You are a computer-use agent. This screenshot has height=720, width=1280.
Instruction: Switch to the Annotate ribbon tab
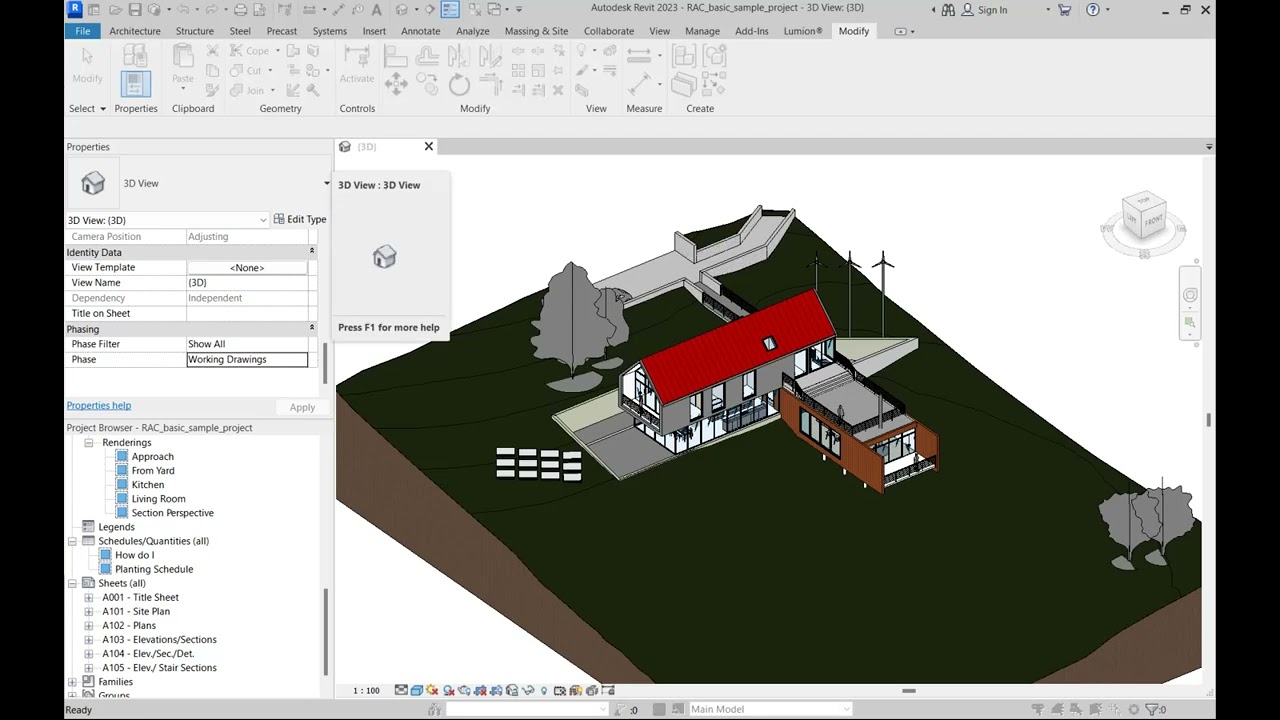[x=420, y=31]
